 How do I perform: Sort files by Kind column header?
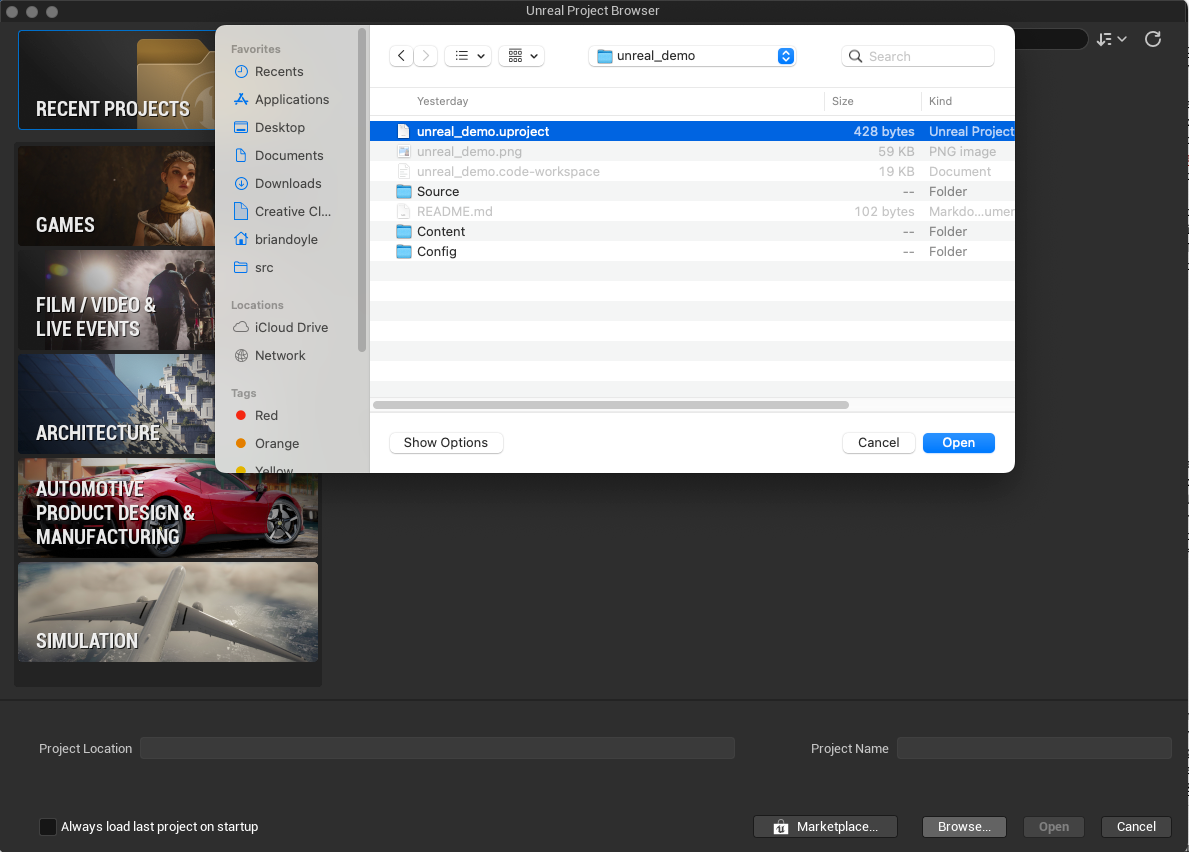point(940,101)
